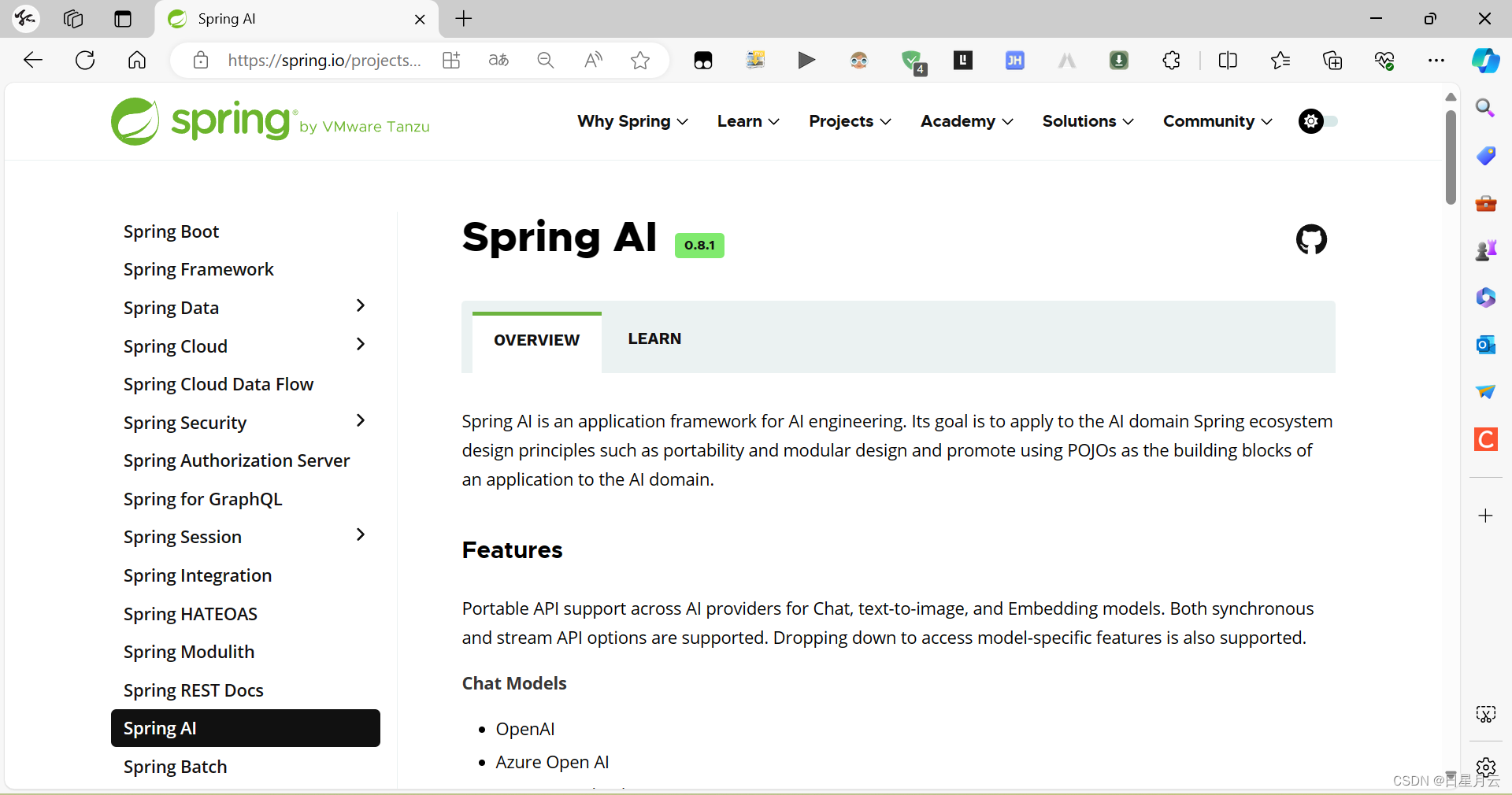Click the translate page icon
Screen dimensions: 1512x795
click(498, 60)
